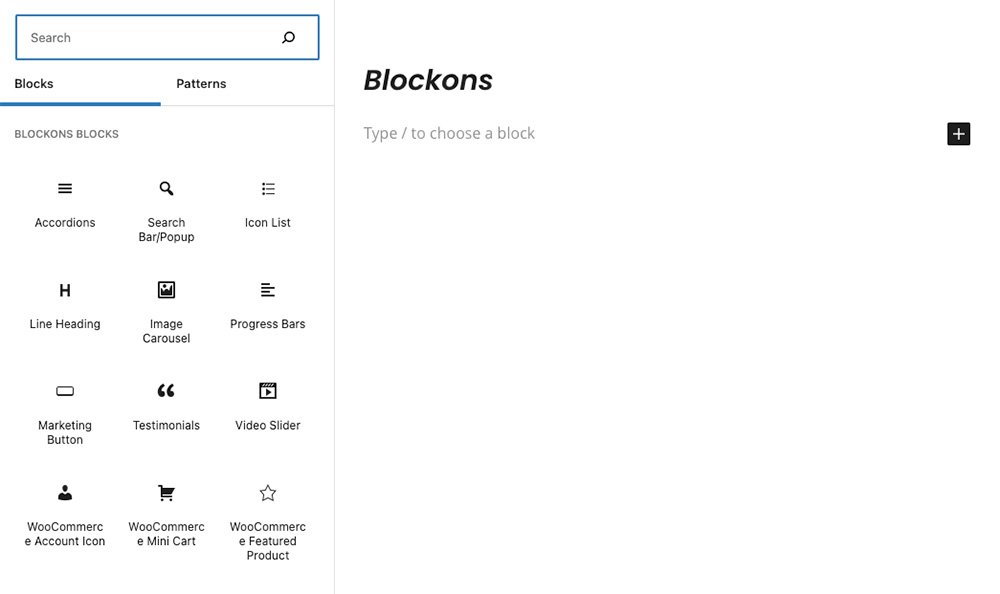
Task: Focus the block Search input field
Action: [x=167, y=38]
